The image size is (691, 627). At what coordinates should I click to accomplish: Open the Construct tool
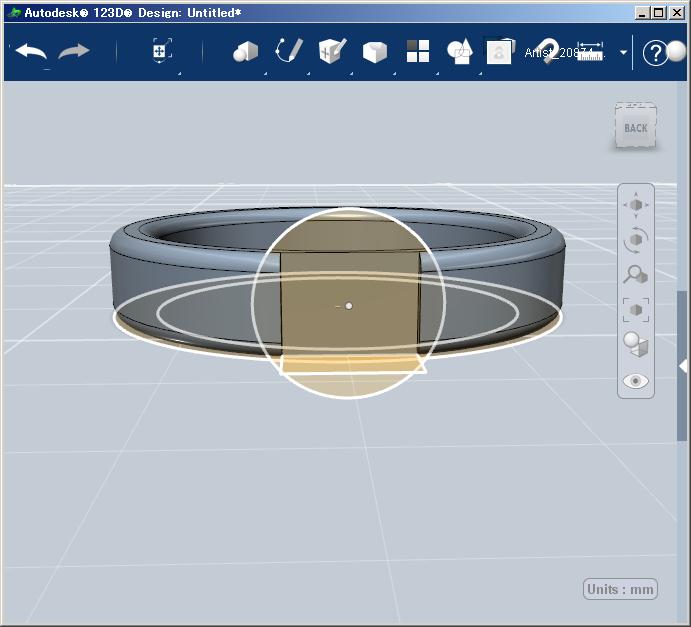pos(332,51)
